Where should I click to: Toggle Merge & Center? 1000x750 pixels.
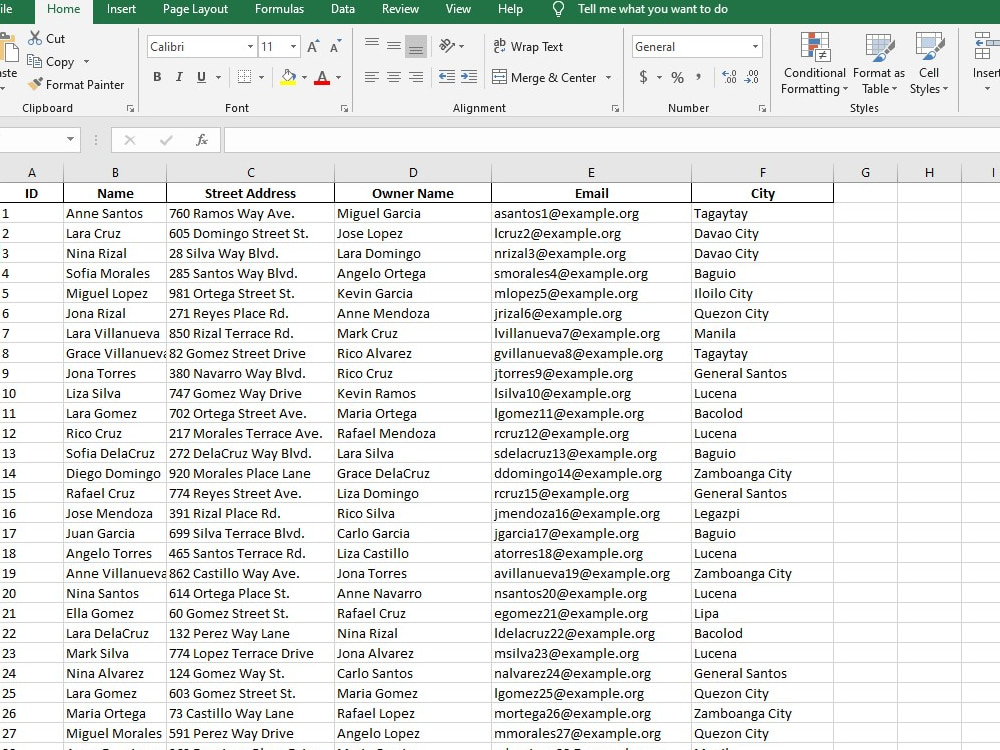(x=545, y=77)
